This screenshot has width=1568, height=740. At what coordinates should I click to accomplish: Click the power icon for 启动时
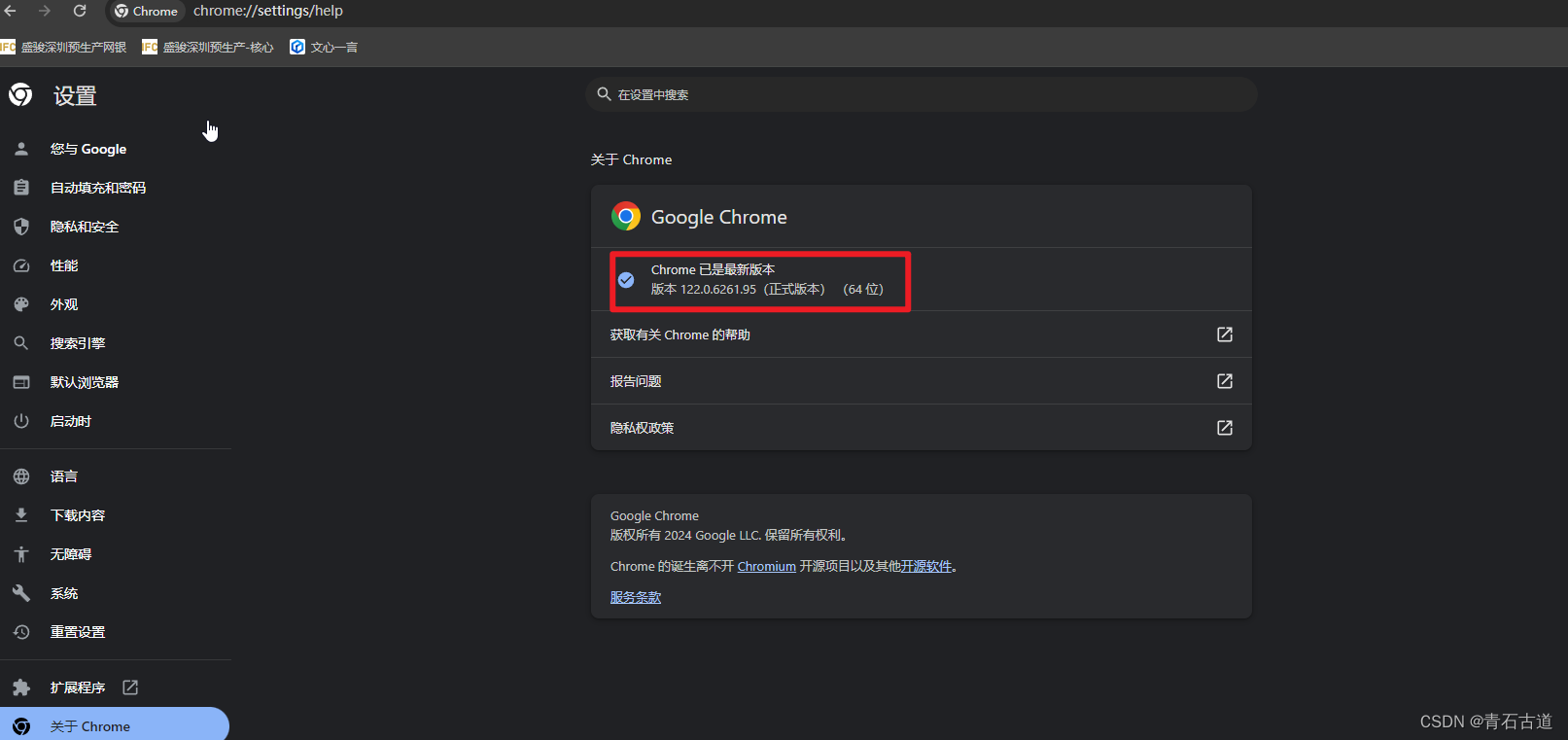tap(21, 421)
